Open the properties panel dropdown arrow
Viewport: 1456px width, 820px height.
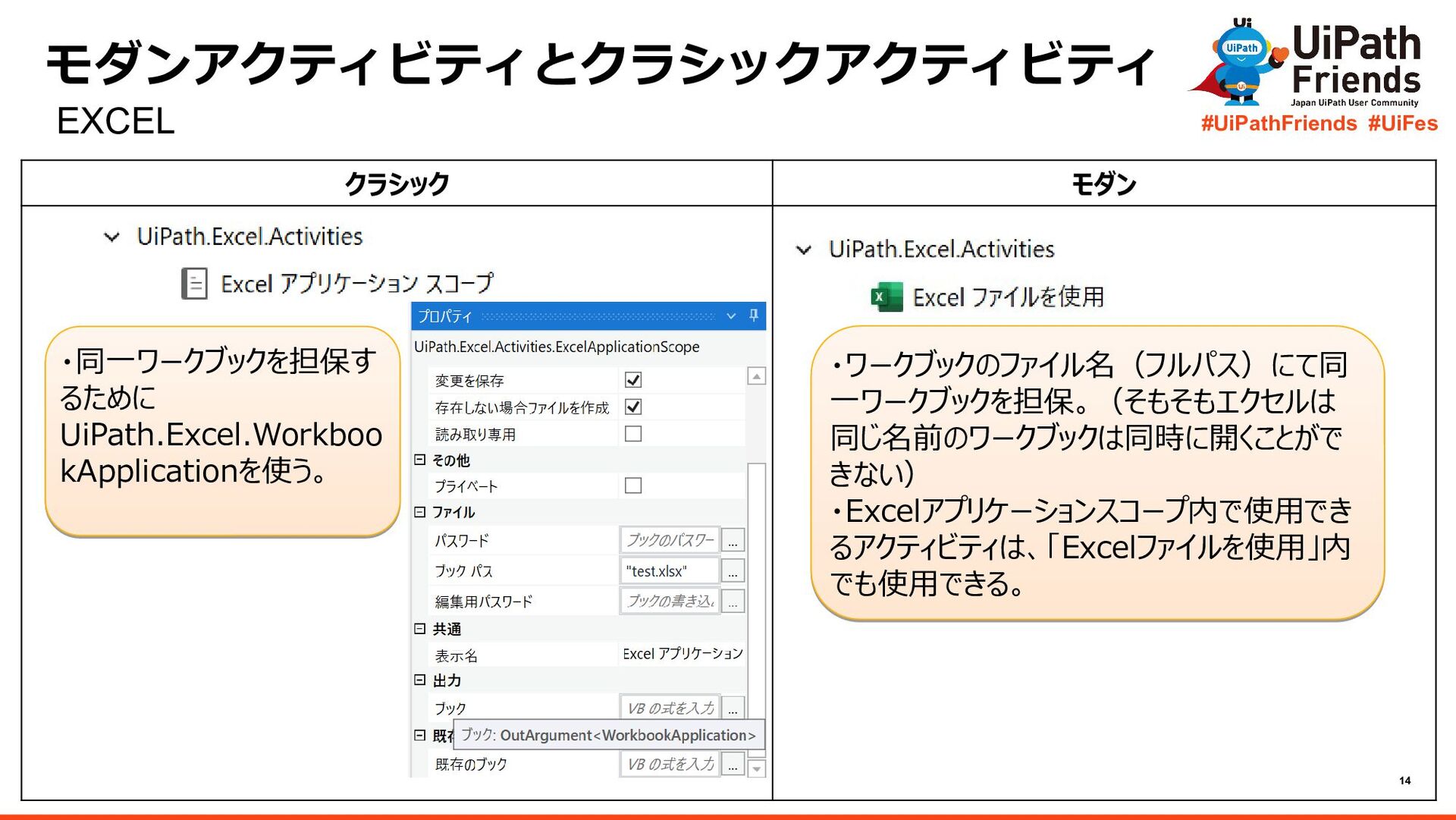[731, 316]
